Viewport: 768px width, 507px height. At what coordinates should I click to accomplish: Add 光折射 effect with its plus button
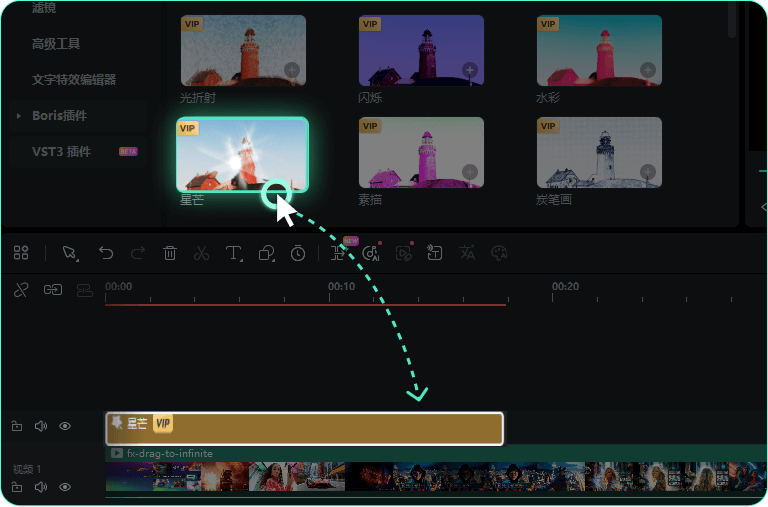(x=292, y=70)
